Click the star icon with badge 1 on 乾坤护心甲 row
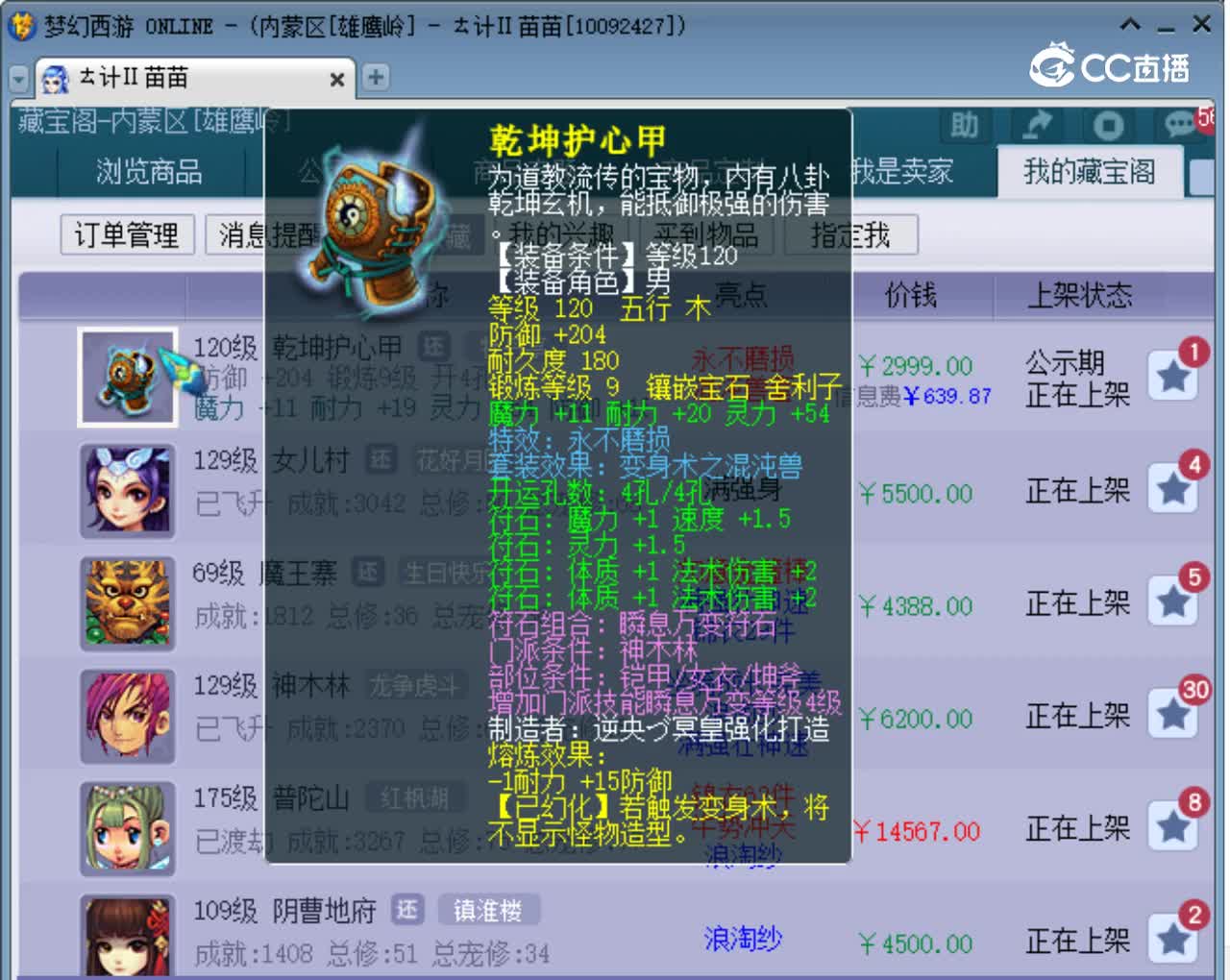Image resolution: width=1230 pixels, height=980 pixels. pos(1172,377)
